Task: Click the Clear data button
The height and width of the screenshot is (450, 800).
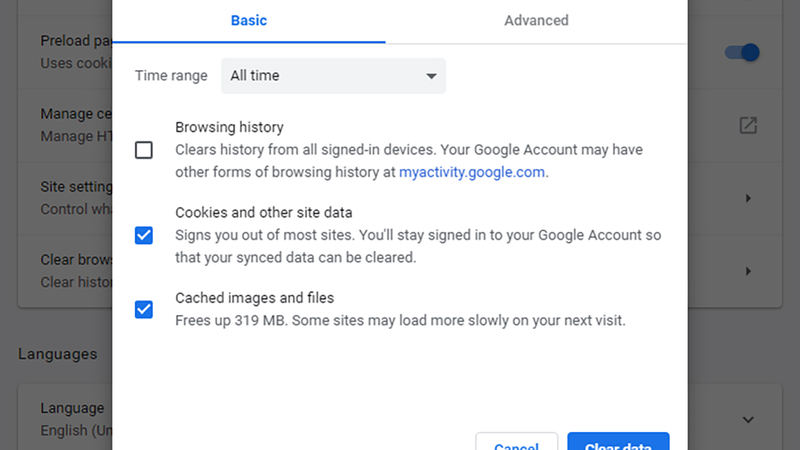Action: coord(618,442)
